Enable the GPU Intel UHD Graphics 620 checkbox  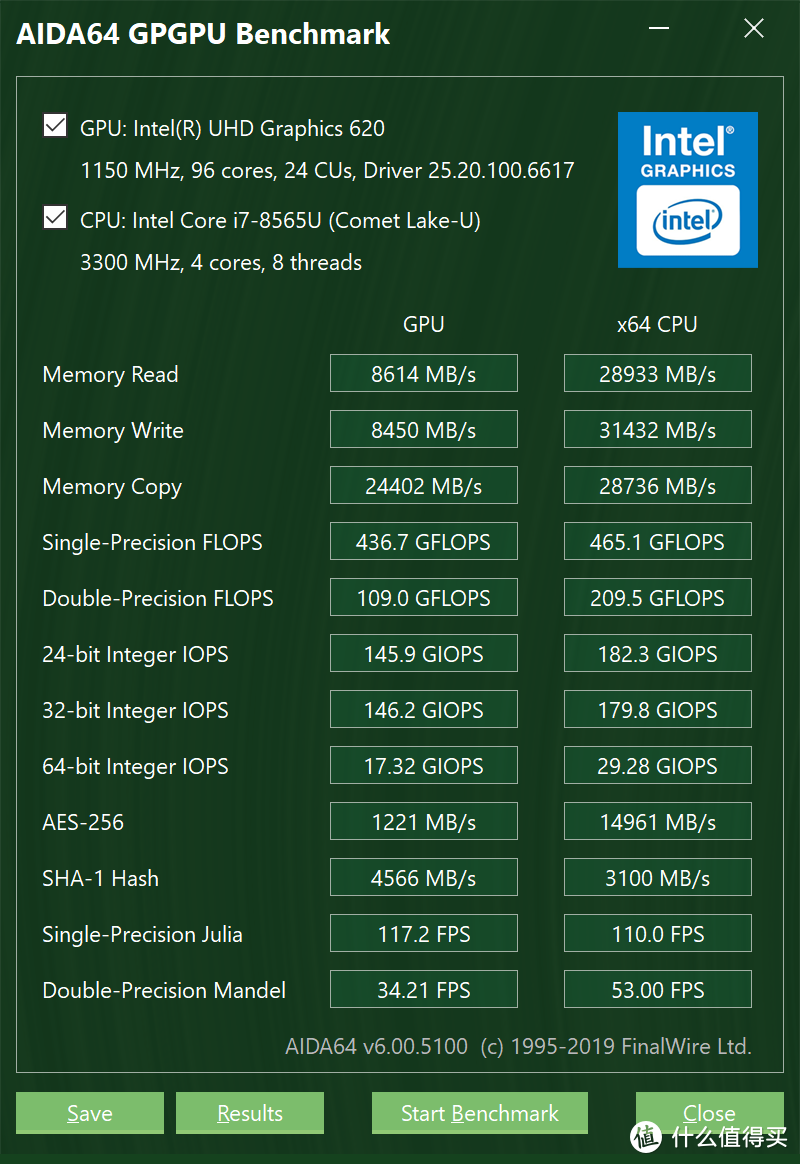click(x=54, y=125)
